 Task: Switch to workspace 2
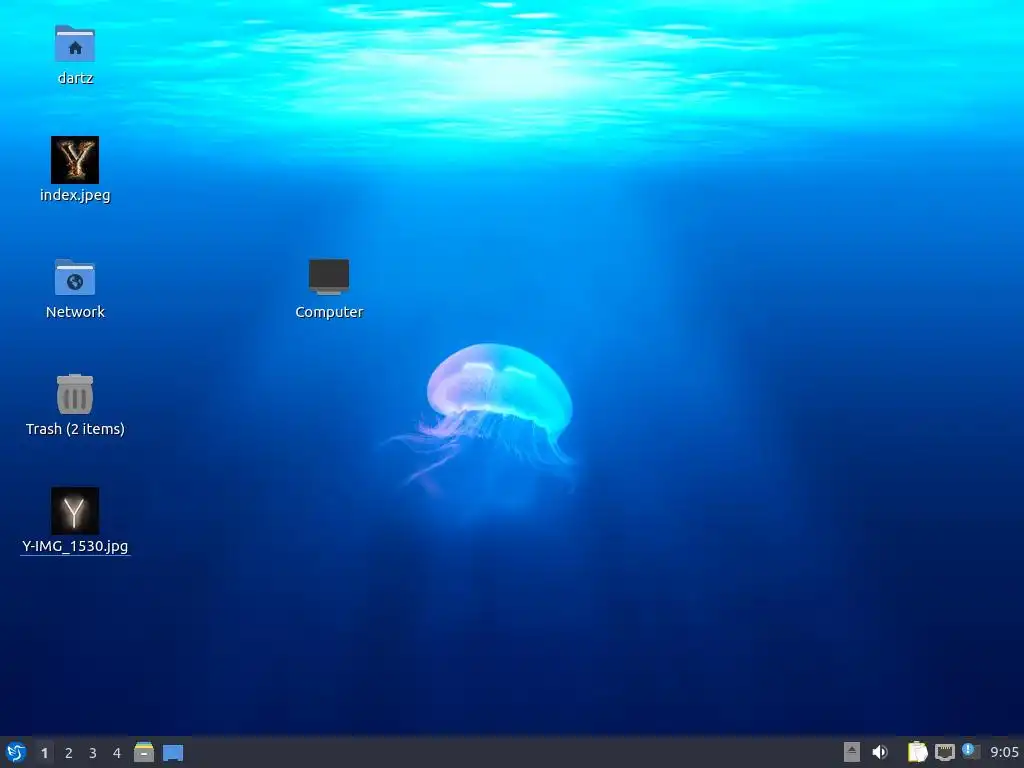(x=69, y=753)
